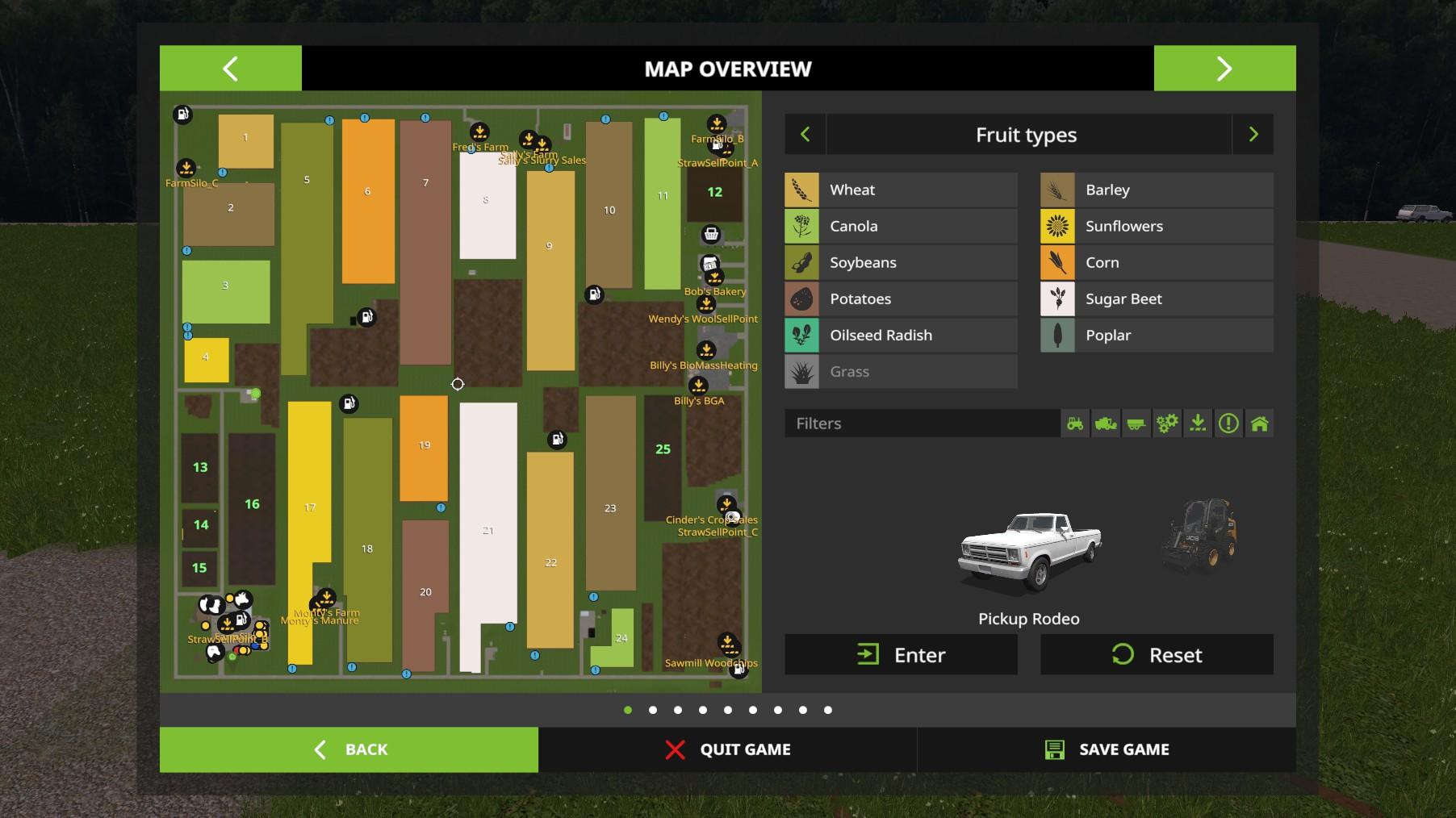Toggle the house buildings filter
This screenshot has height=818, width=1456.
point(1259,424)
